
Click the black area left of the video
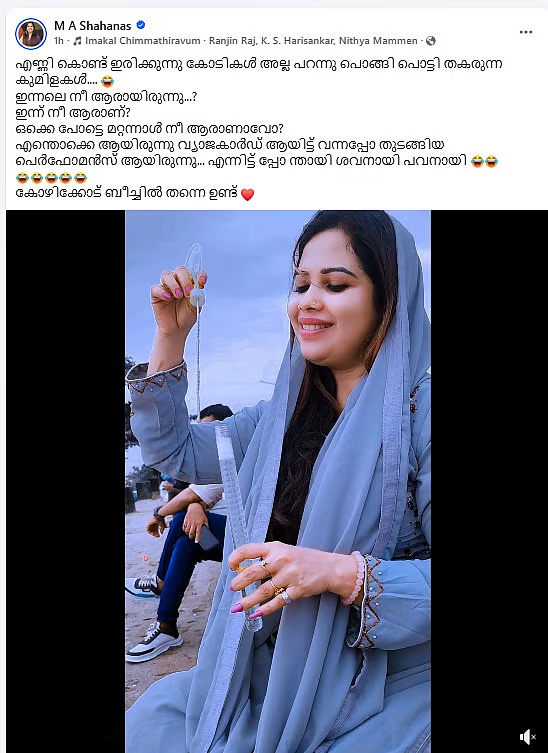(x=66, y=481)
